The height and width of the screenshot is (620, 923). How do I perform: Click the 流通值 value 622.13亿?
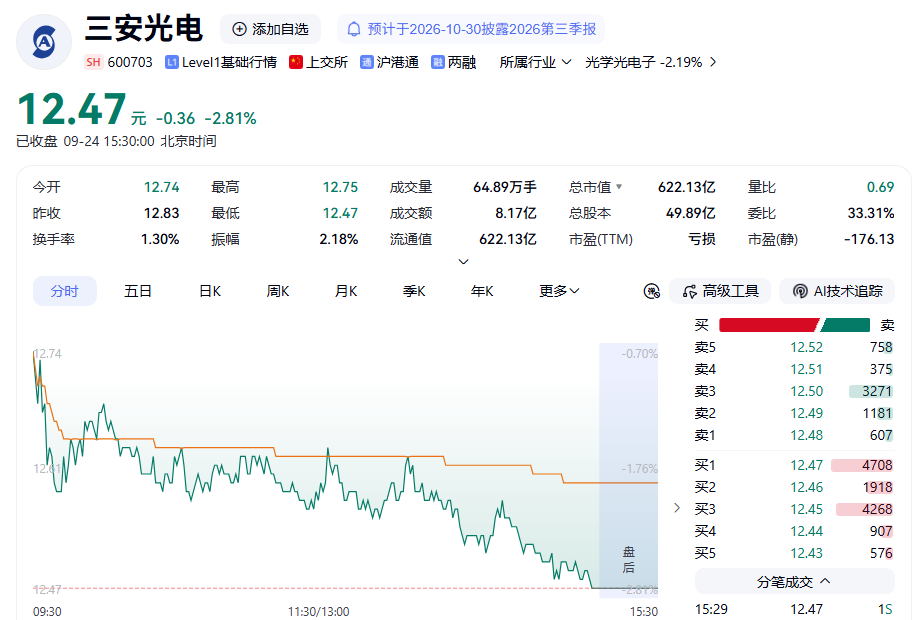pyautogui.click(x=507, y=239)
